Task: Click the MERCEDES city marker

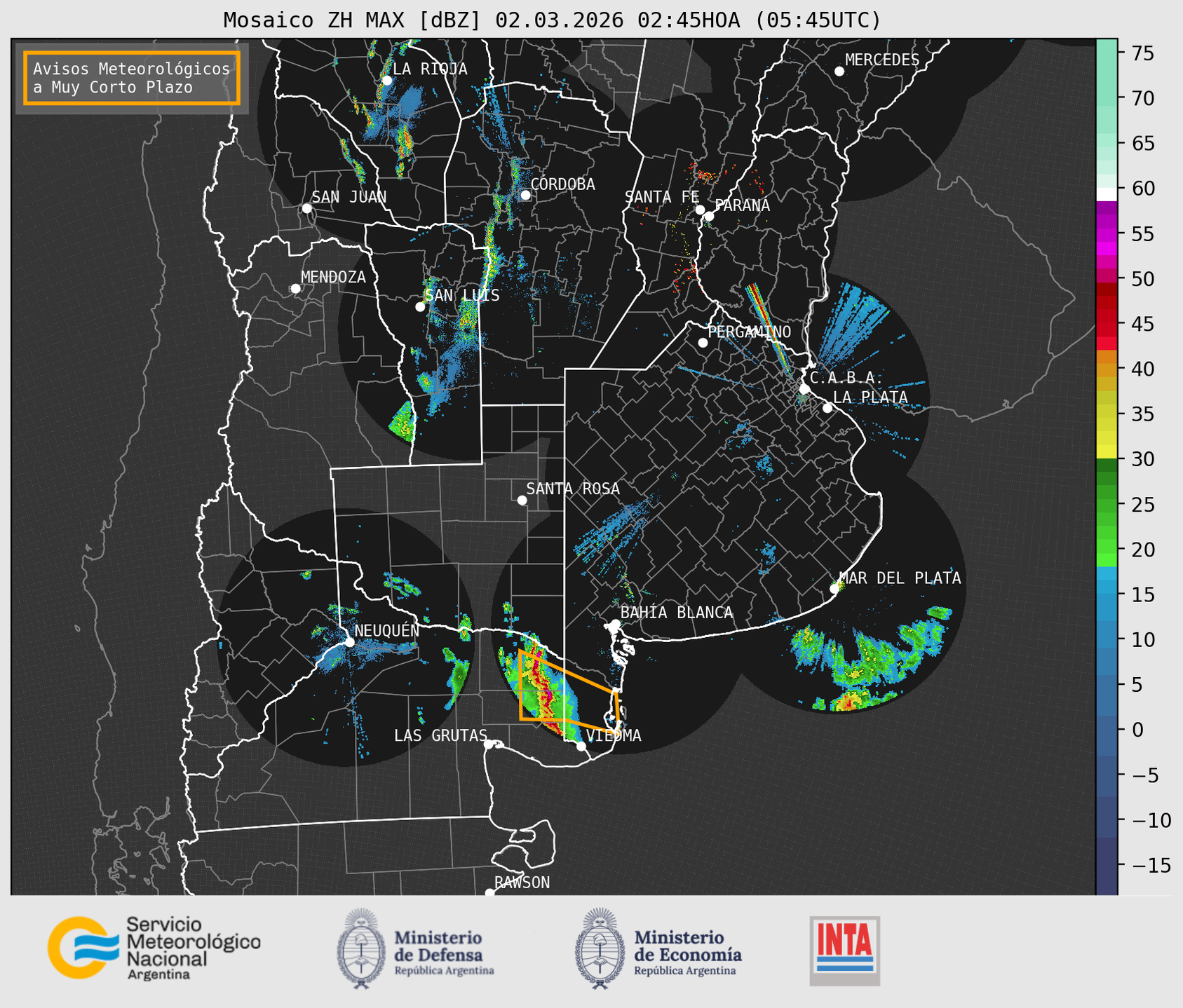Action: pos(839,71)
